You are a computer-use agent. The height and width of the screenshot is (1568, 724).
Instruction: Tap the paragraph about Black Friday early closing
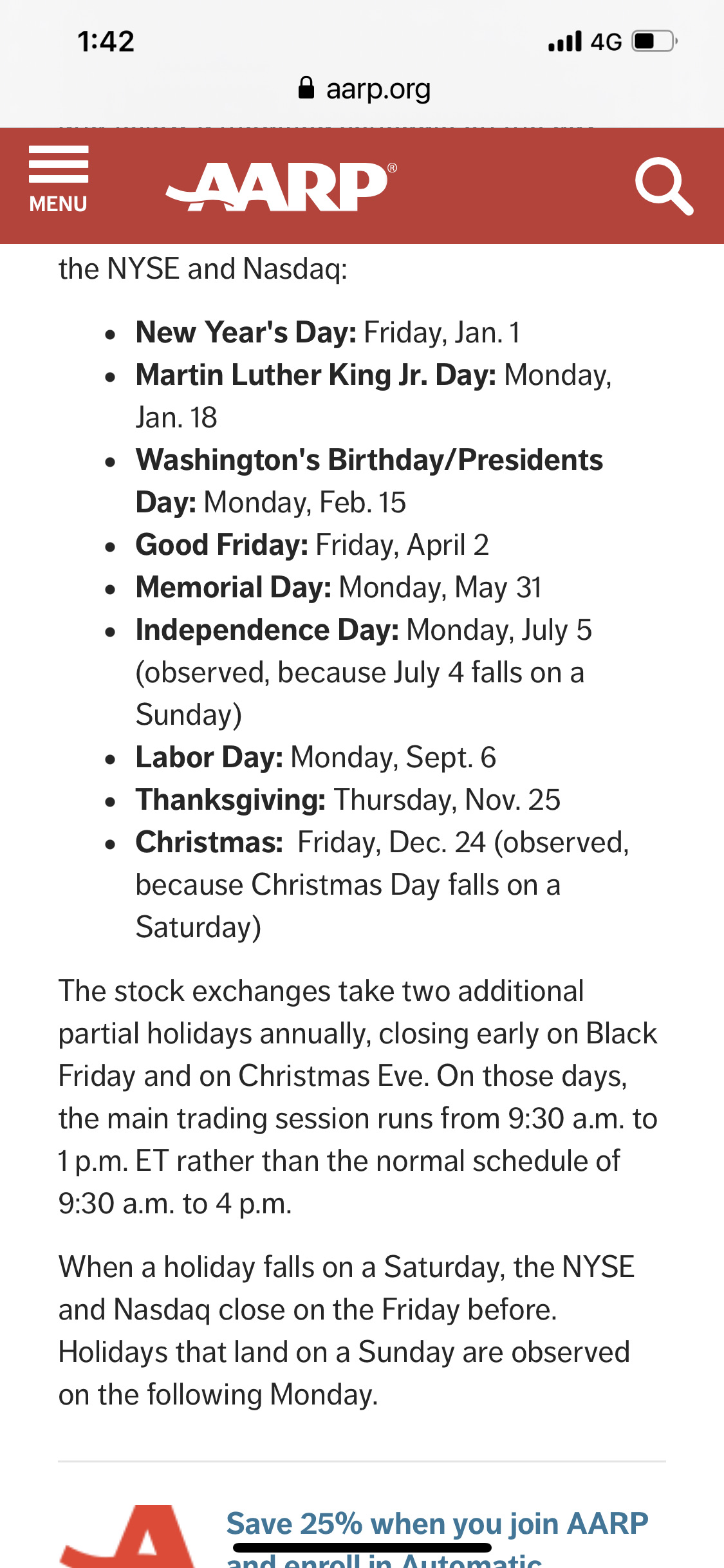tap(358, 1097)
